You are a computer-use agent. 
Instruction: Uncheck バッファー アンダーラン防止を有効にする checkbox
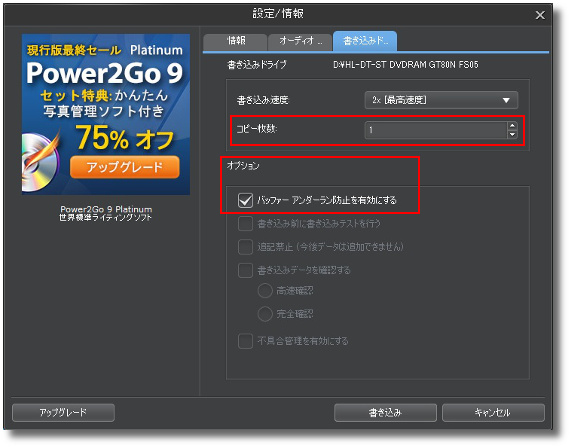tap(245, 200)
